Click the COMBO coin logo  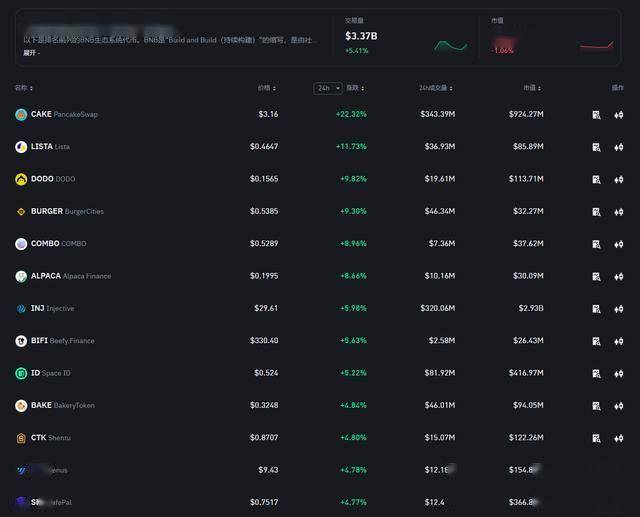21,244
